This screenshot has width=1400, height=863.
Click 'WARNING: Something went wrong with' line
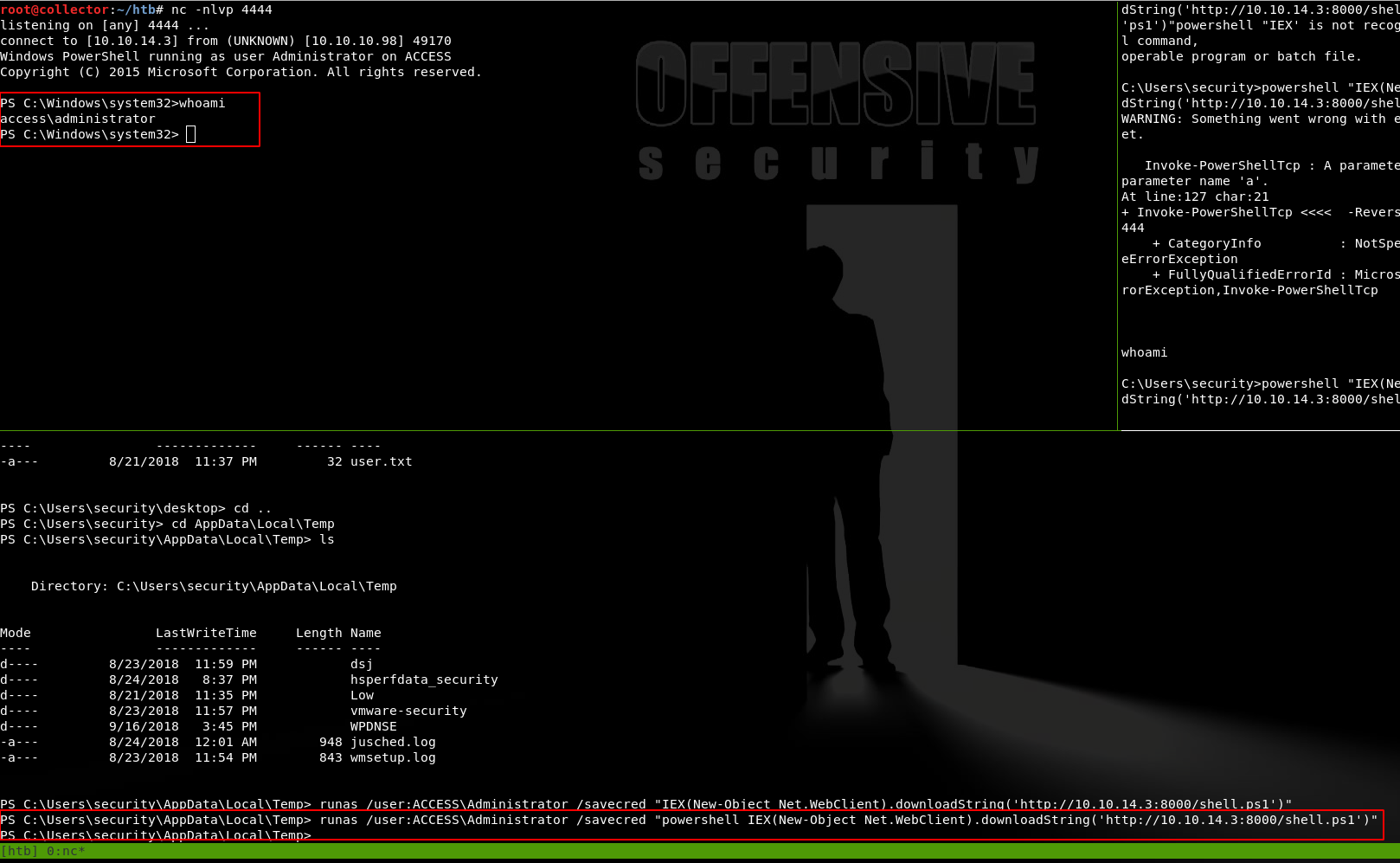(1261, 119)
